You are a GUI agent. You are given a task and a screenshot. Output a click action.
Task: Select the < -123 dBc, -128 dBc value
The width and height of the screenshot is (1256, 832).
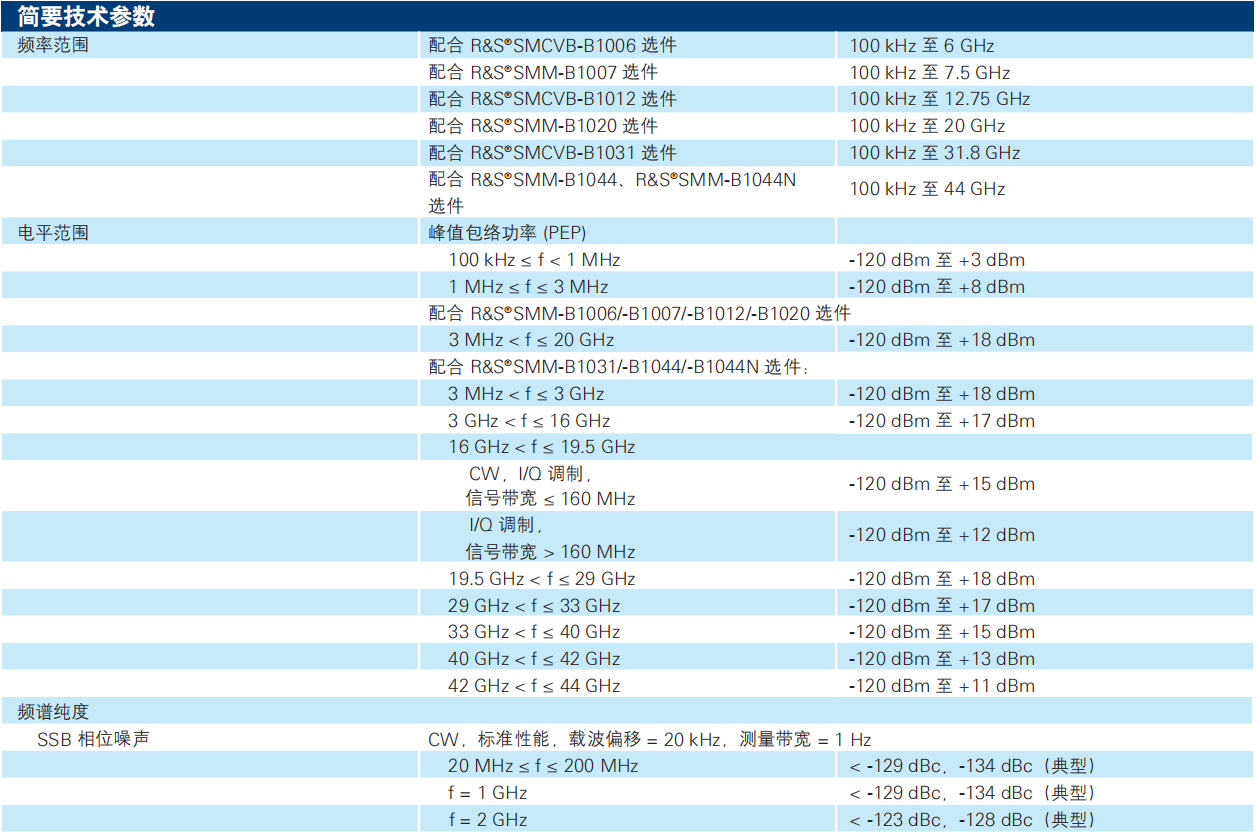972,820
